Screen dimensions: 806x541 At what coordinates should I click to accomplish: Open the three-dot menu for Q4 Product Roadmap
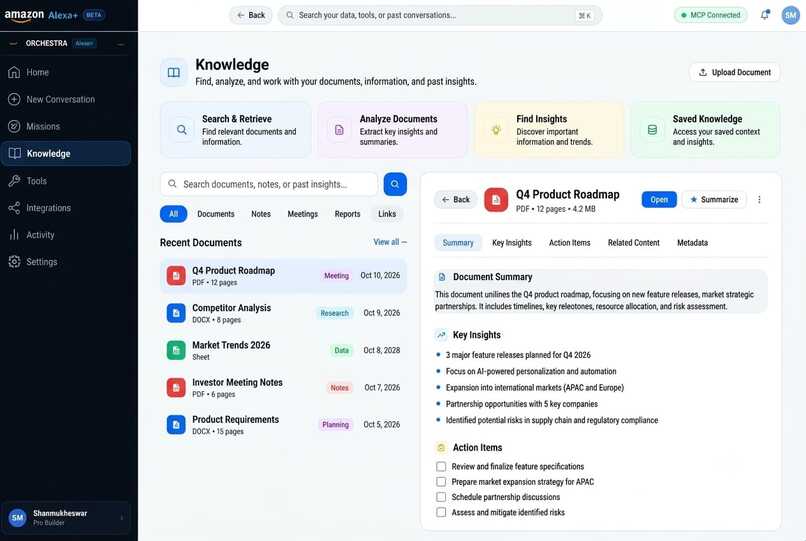coord(759,200)
